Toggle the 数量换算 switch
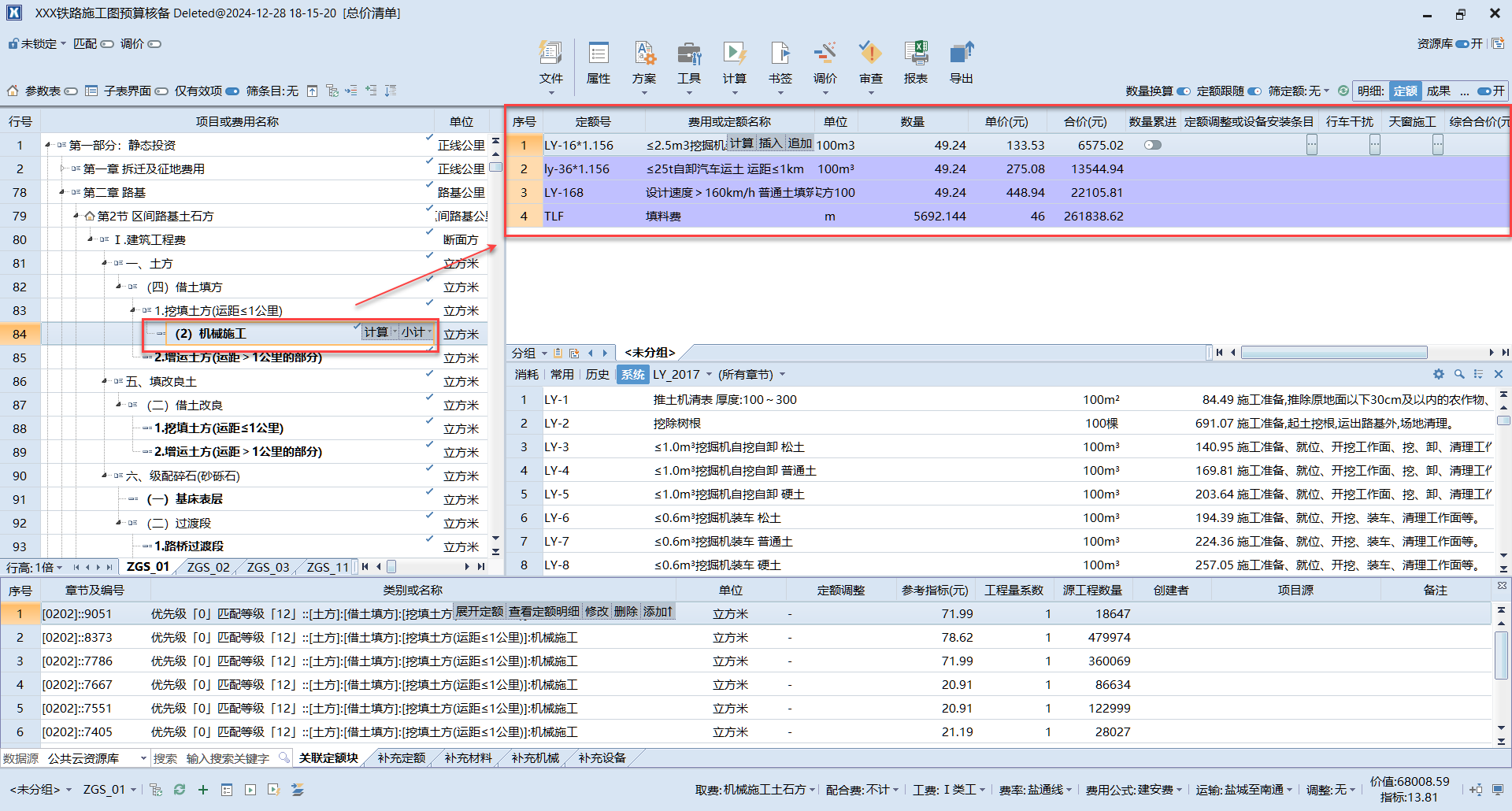 pos(1184,91)
